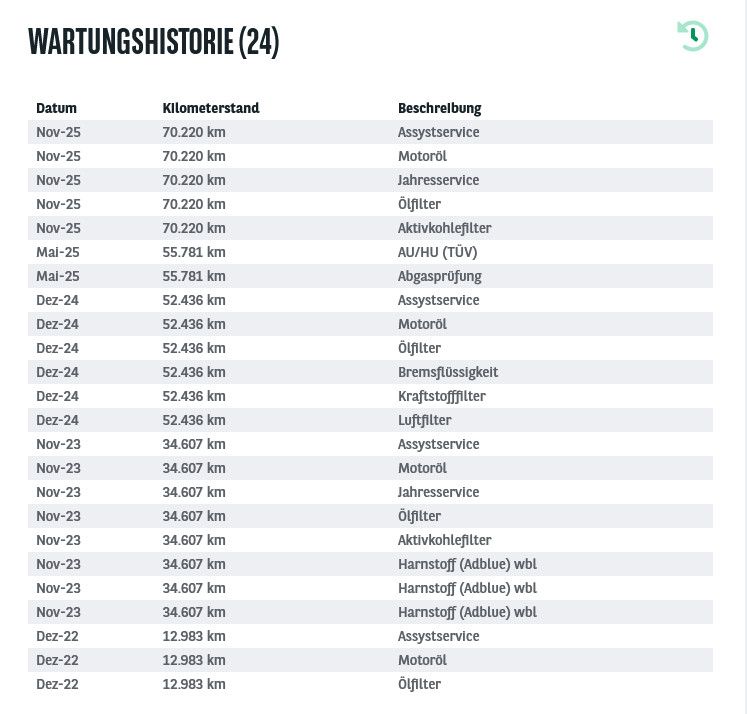Select the Abgasprüfung row
This screenshot has height=714, width=747.
pyautogui.click(x=370, y=276)
